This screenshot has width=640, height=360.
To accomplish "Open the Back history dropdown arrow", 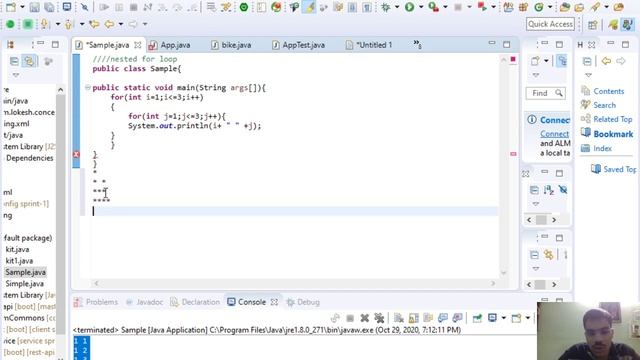I will 121,24.
